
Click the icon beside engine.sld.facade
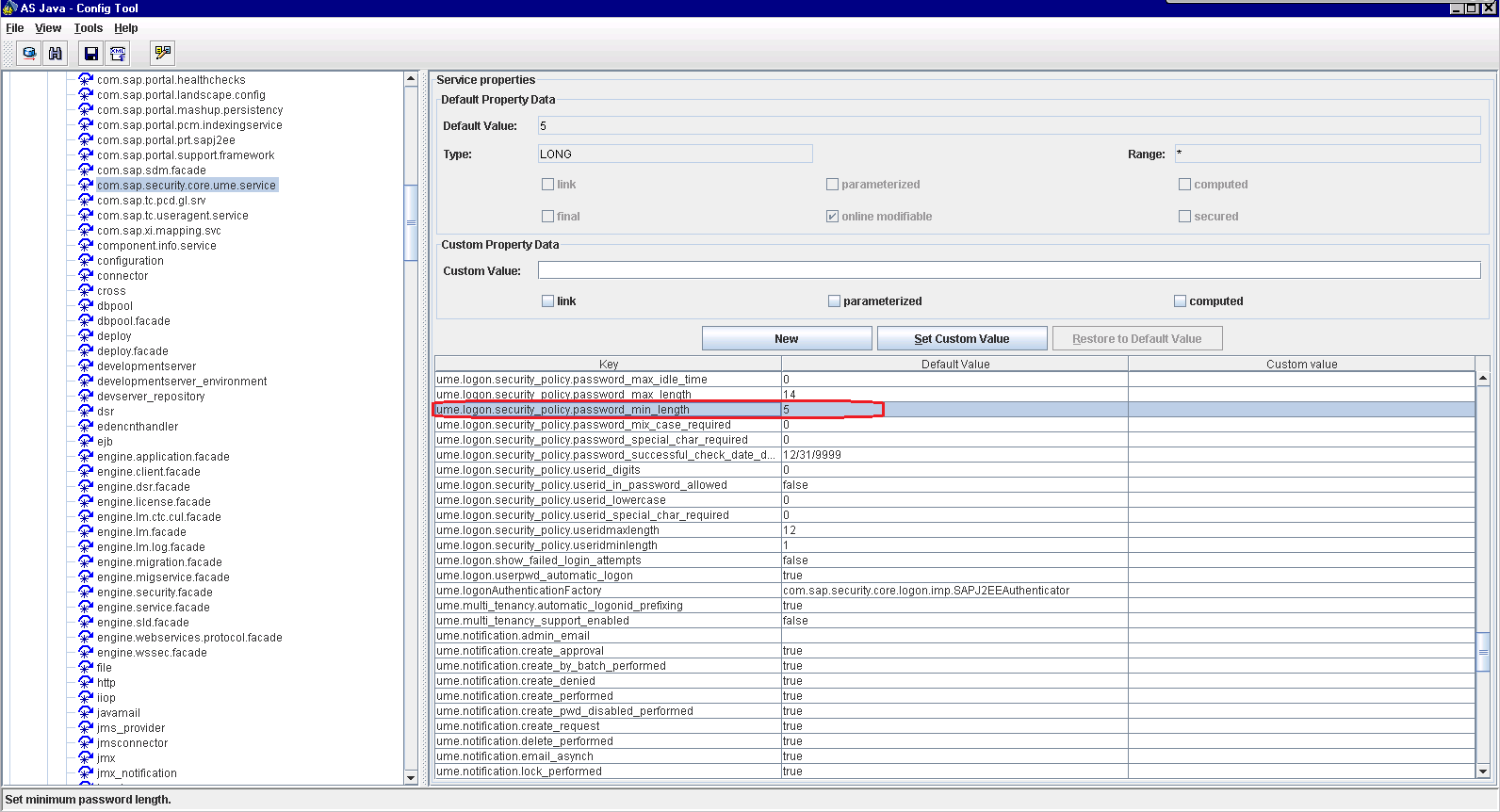(x=86, y=622)
